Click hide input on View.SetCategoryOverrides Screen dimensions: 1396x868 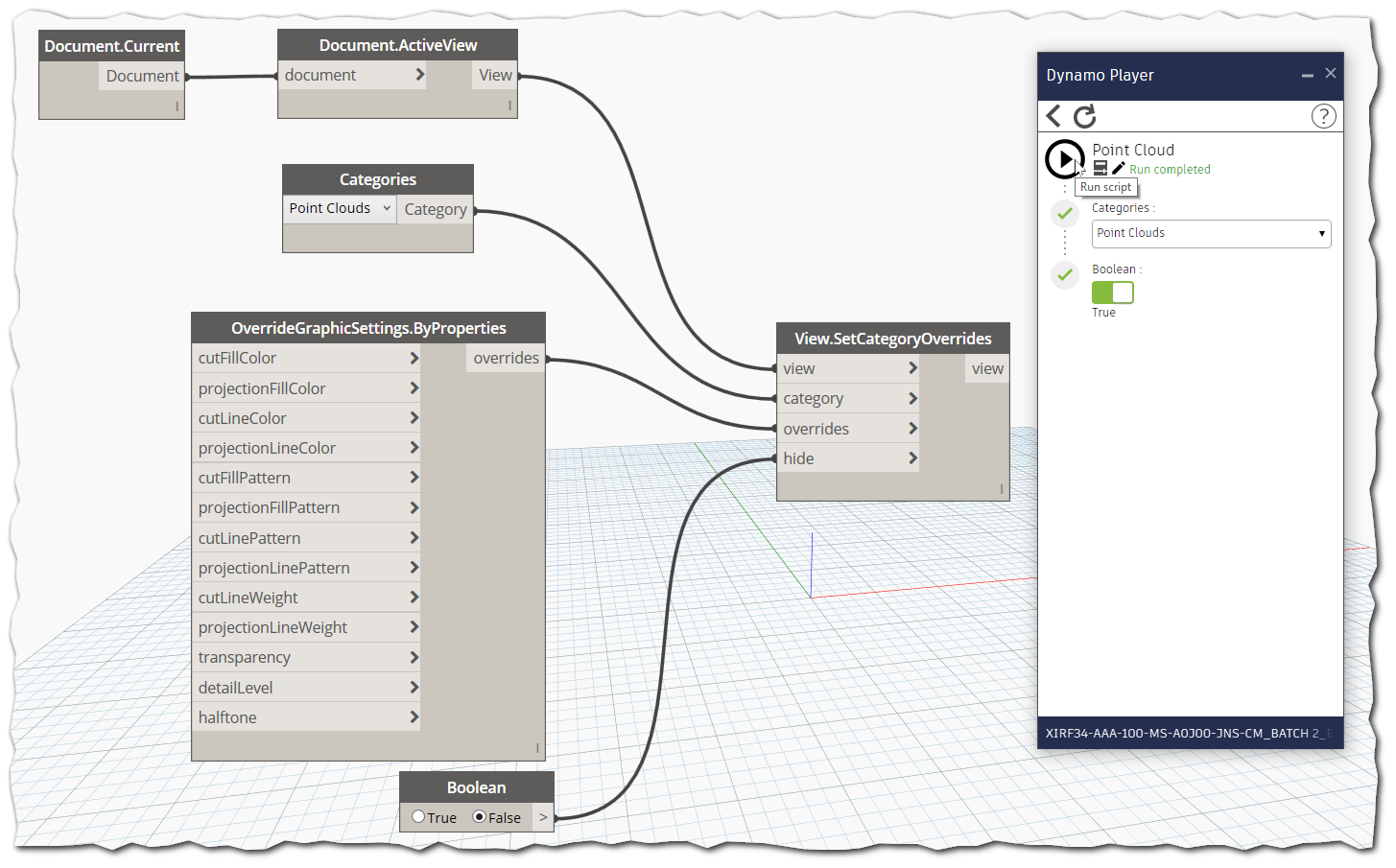pyautogui.click(x=848, y=458)
